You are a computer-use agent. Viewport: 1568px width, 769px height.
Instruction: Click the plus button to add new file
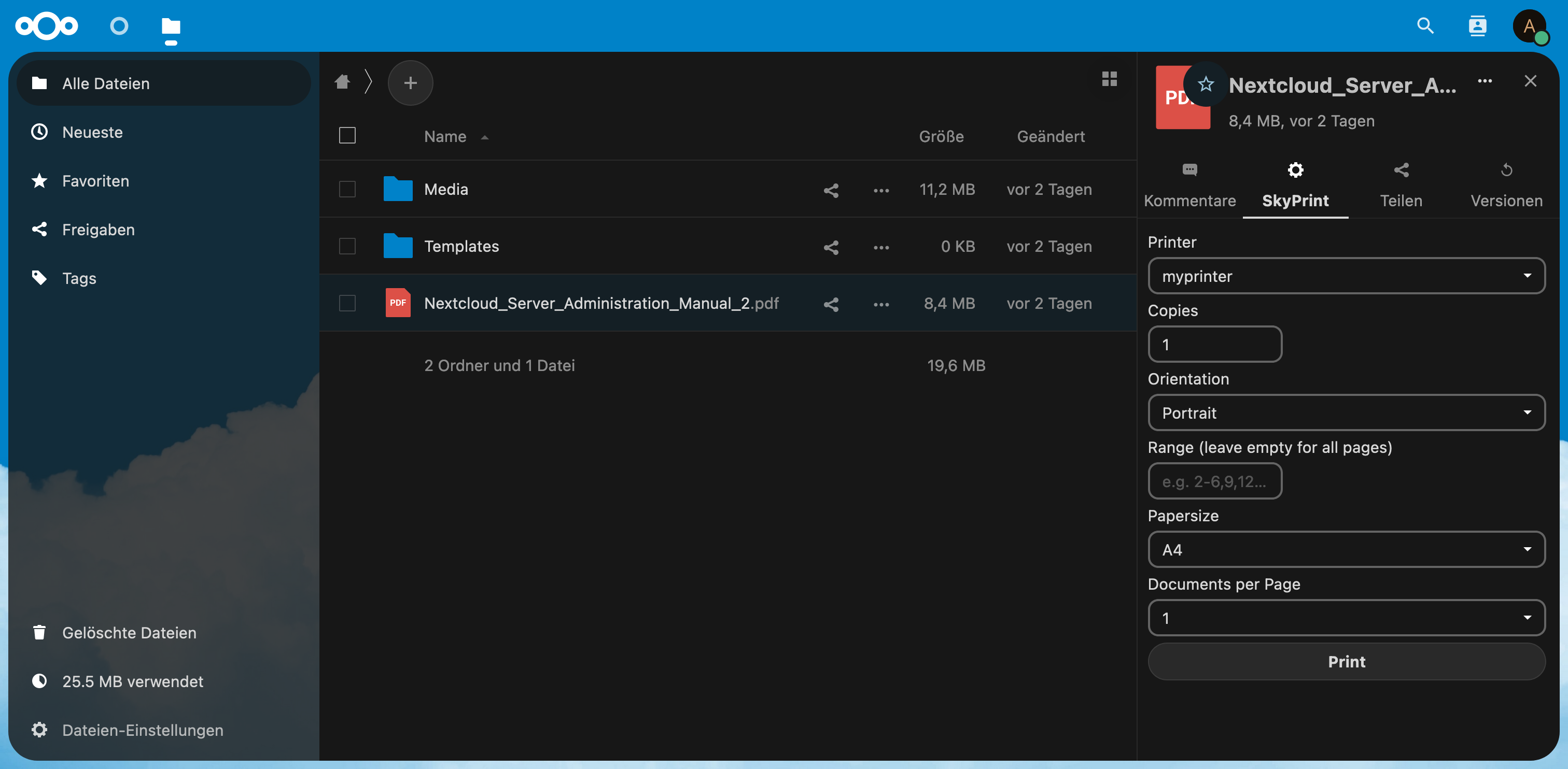pos(410,83)
